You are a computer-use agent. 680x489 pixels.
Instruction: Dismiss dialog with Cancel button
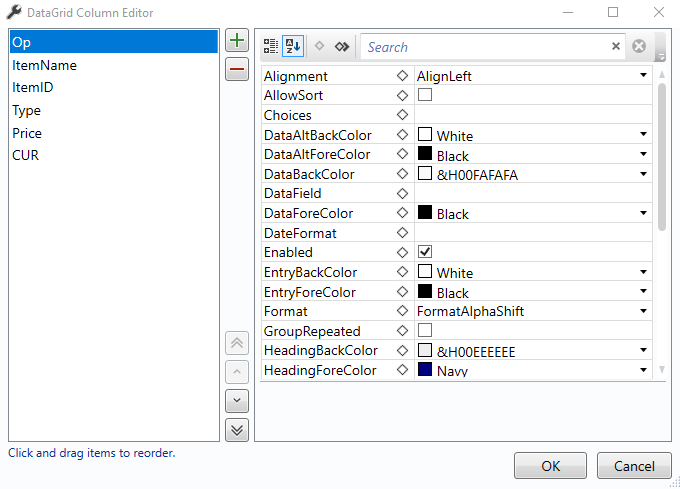(634, 466)
